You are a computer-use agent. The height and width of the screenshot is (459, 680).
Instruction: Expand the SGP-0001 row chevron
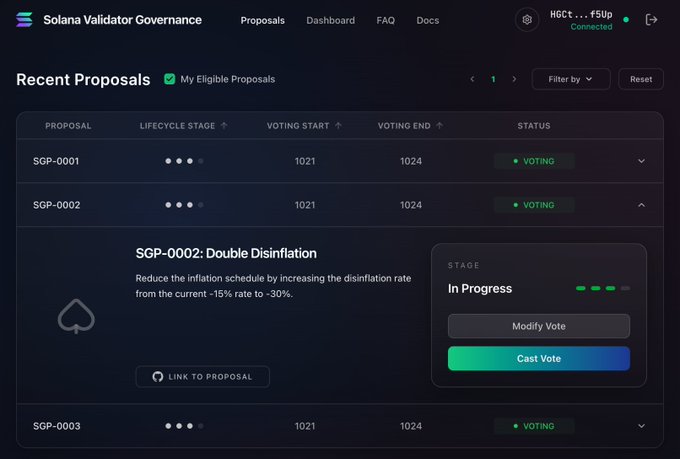point(641,161)
